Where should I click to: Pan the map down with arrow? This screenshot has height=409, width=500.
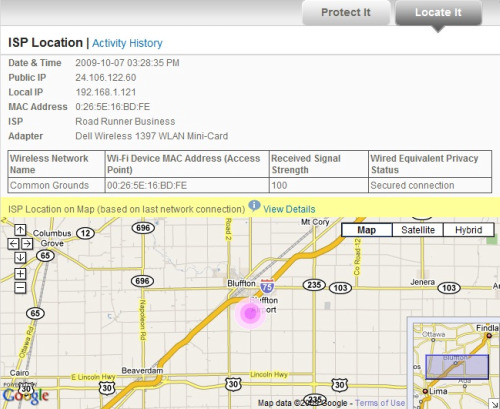[20, 257]
